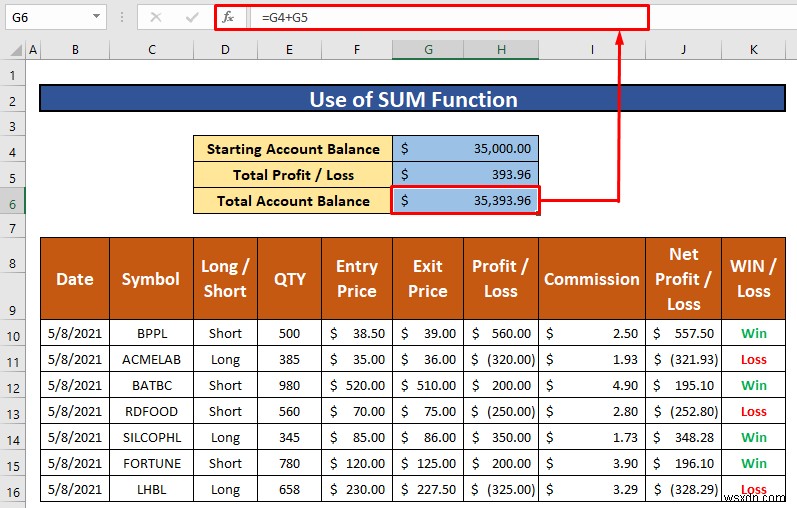
Task: Click the 'Symbol' table header
Action: point(151,279)
